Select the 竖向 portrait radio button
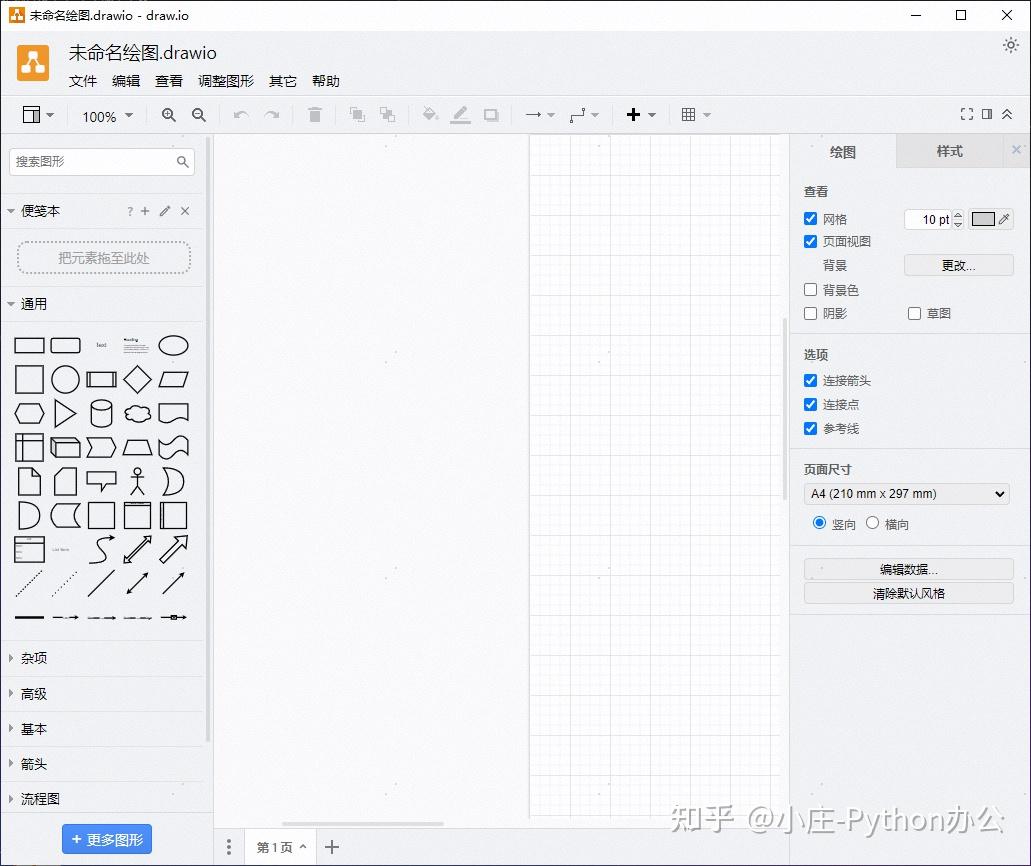The image size is (1031, 866). pyautogui.click(x=819, y=523)
